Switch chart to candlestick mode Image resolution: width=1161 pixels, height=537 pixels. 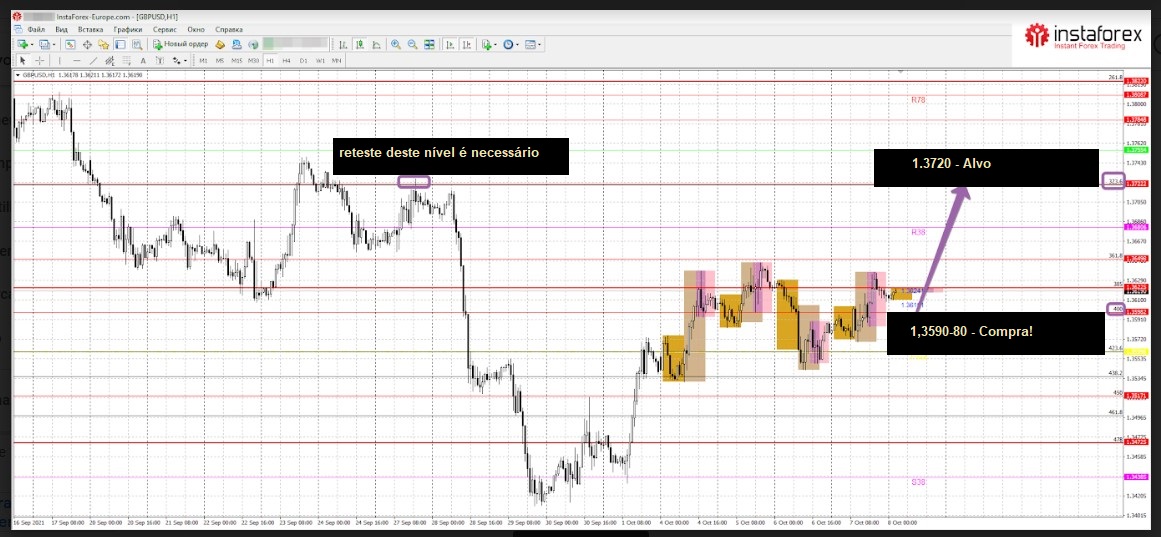coord(359,45)
